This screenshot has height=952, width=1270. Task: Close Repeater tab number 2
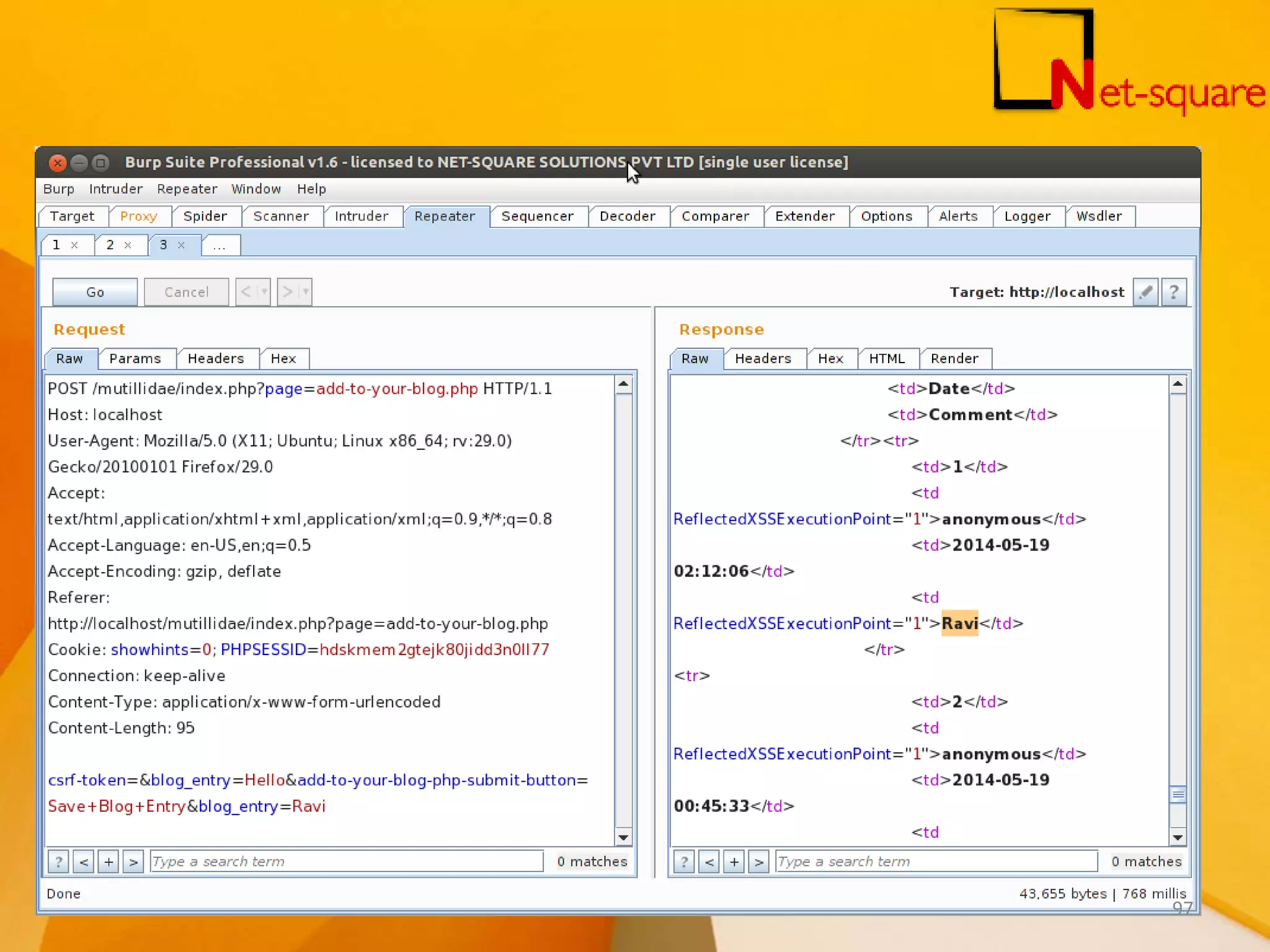tap(128, 245)
